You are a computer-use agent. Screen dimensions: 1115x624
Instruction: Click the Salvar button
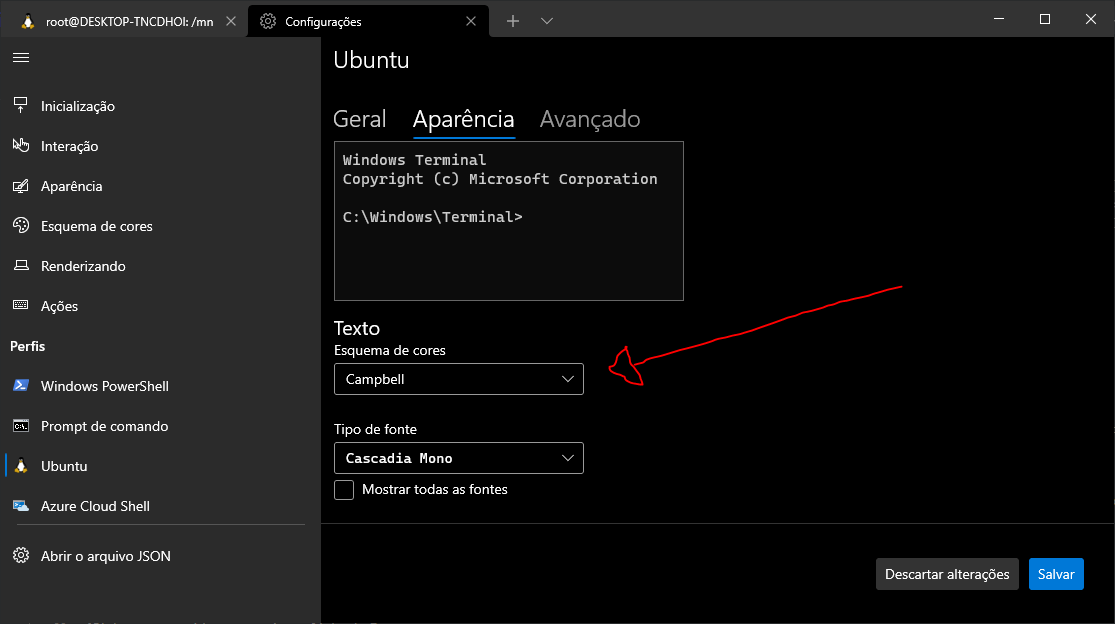pos(1056,574)
